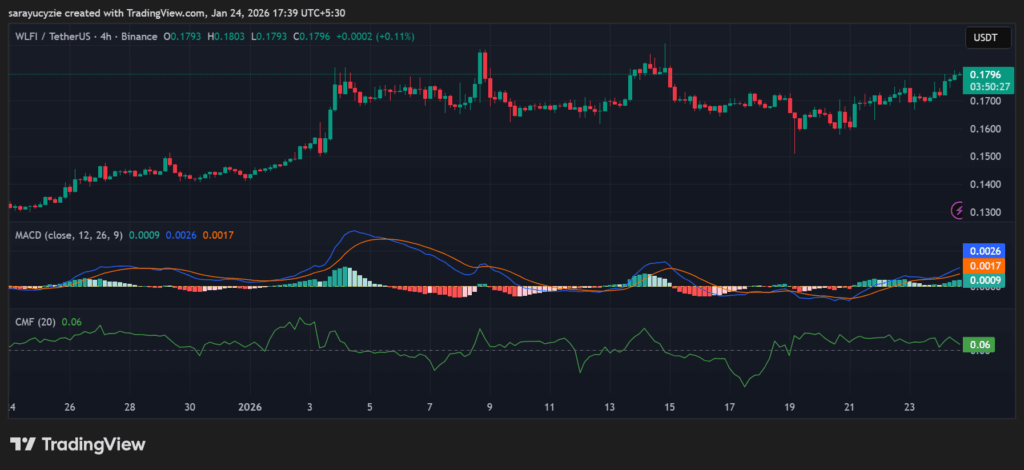Click date 15 on the time axis

point(669,408)
